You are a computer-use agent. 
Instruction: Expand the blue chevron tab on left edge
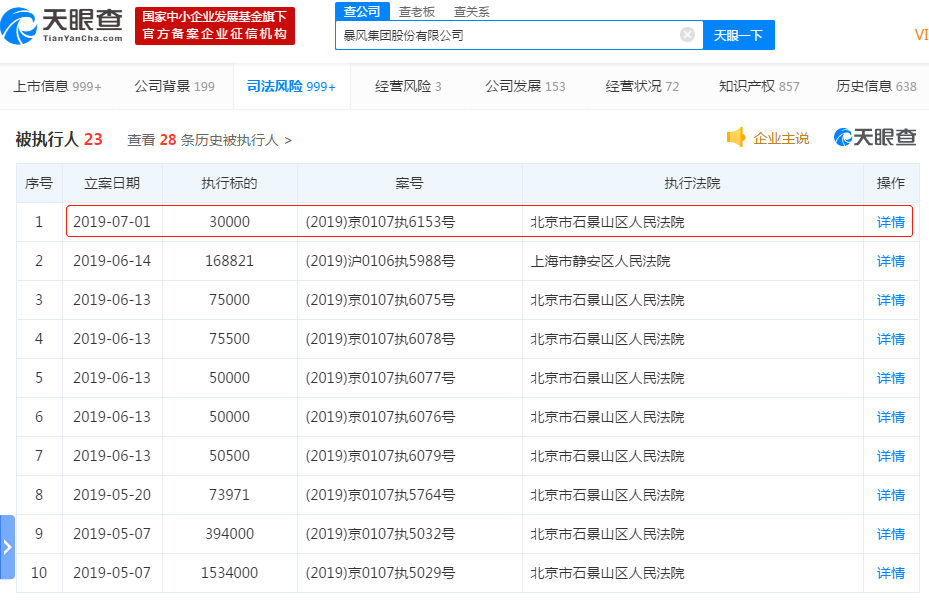tap(7, 548)
